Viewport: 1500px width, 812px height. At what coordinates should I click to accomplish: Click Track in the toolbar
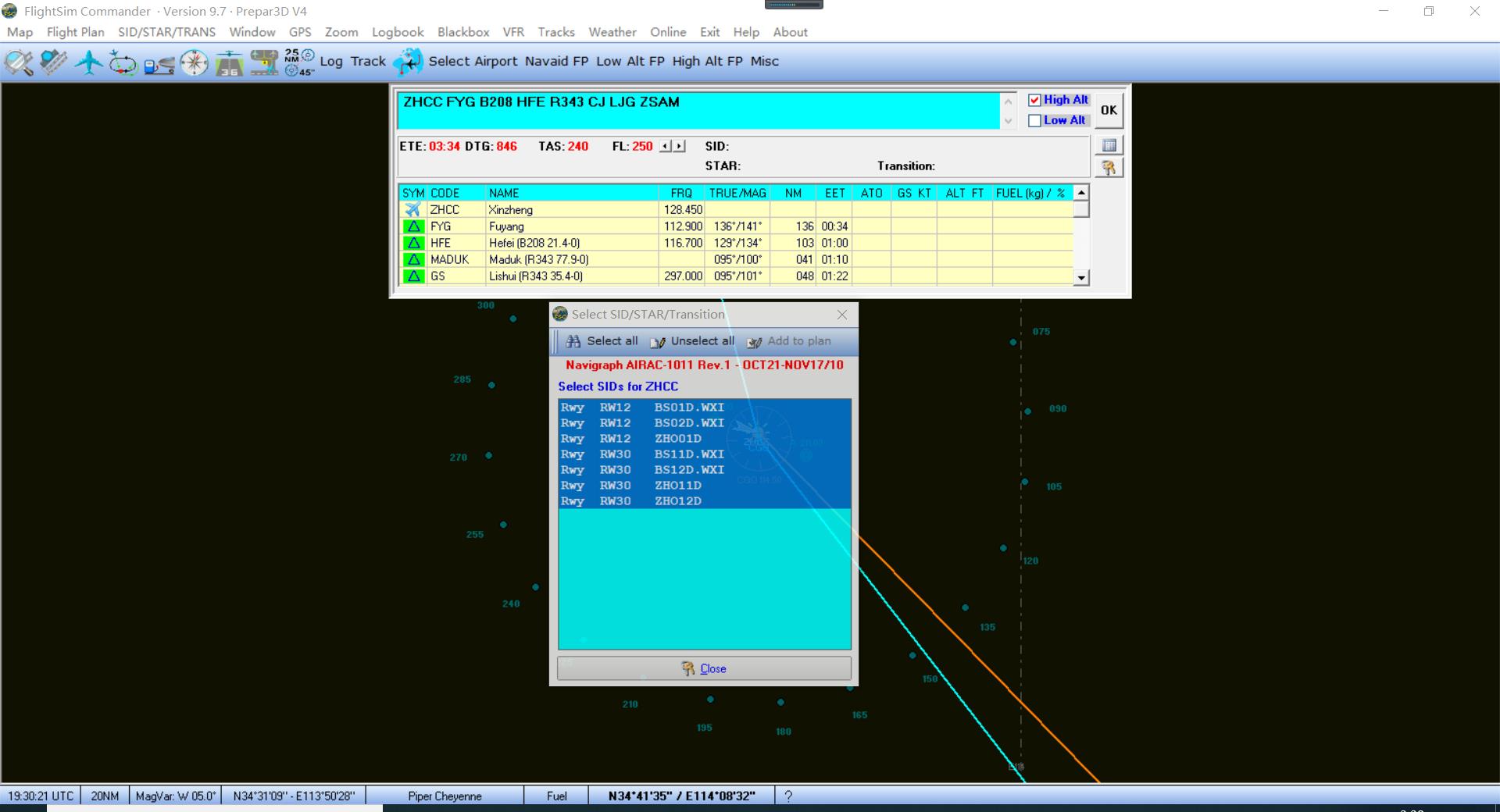click(x=368, y=61)
